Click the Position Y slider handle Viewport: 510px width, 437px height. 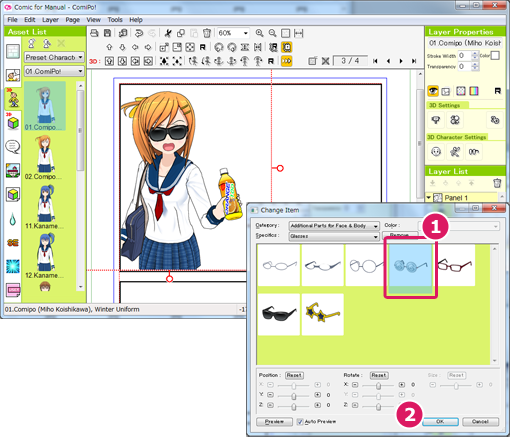click(294, 396)
